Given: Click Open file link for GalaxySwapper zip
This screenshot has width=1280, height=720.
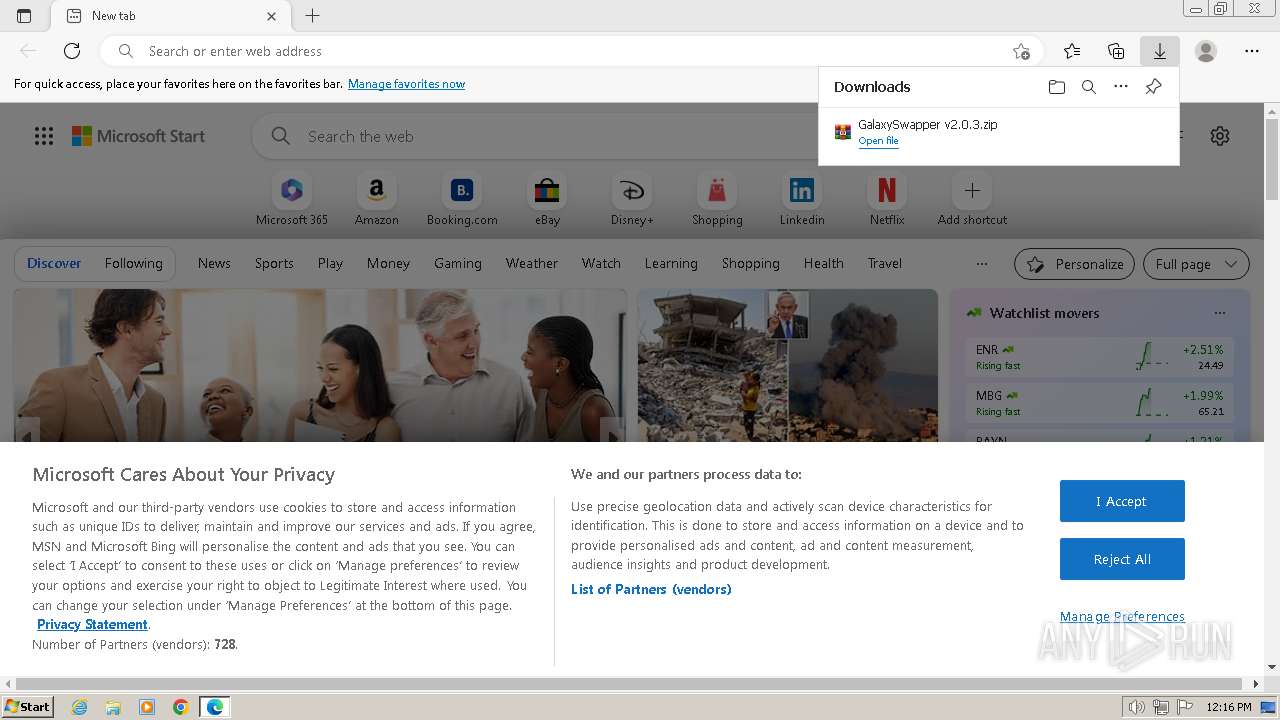Looking at the screenshot, I should 878,141.
